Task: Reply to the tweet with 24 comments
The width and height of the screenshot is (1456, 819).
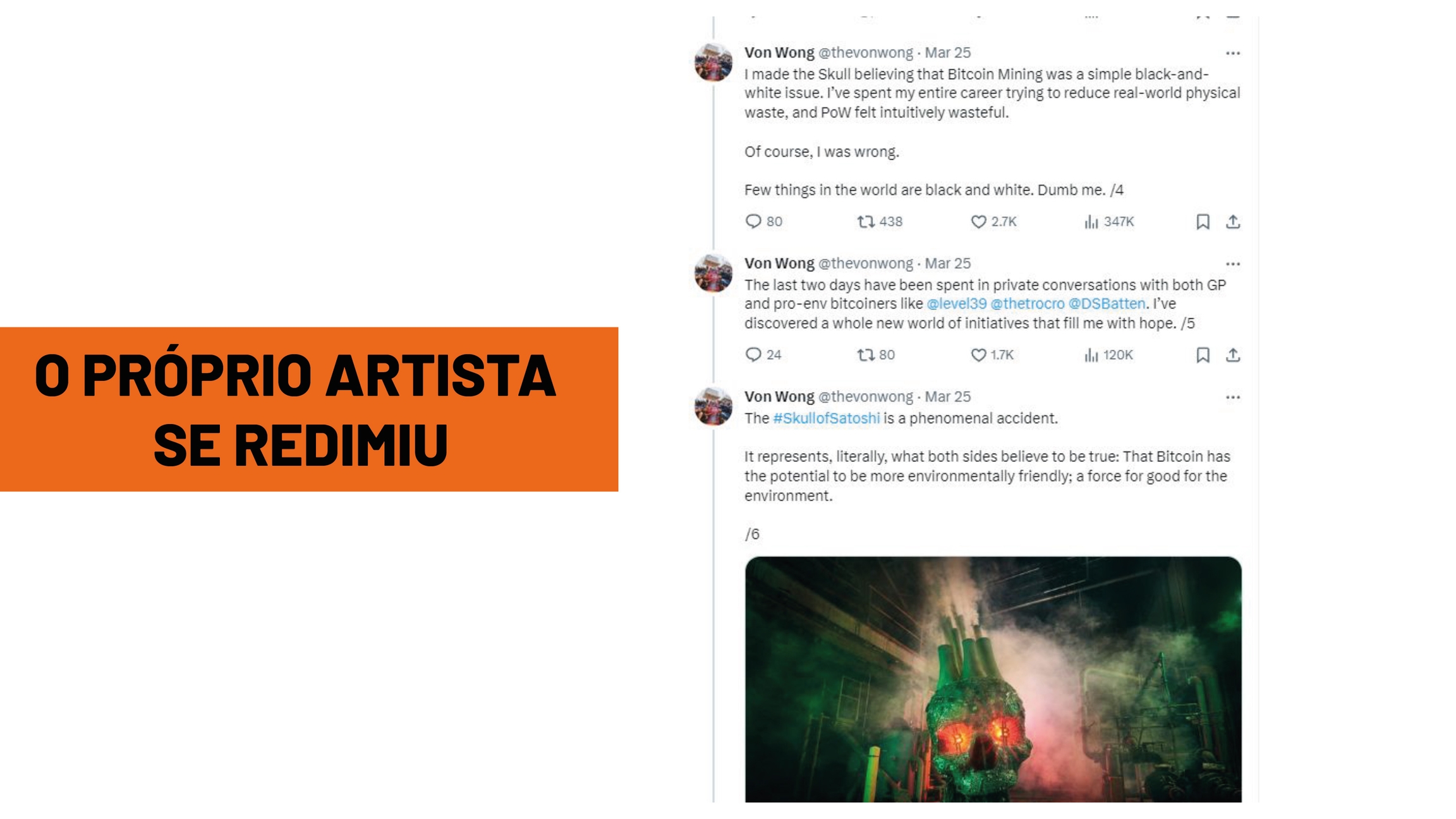Action: [763, 355]
